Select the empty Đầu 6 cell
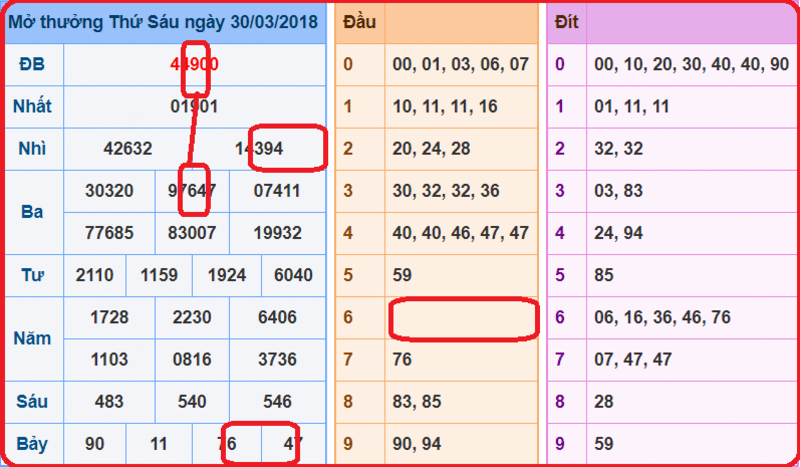 coord(462,317)
